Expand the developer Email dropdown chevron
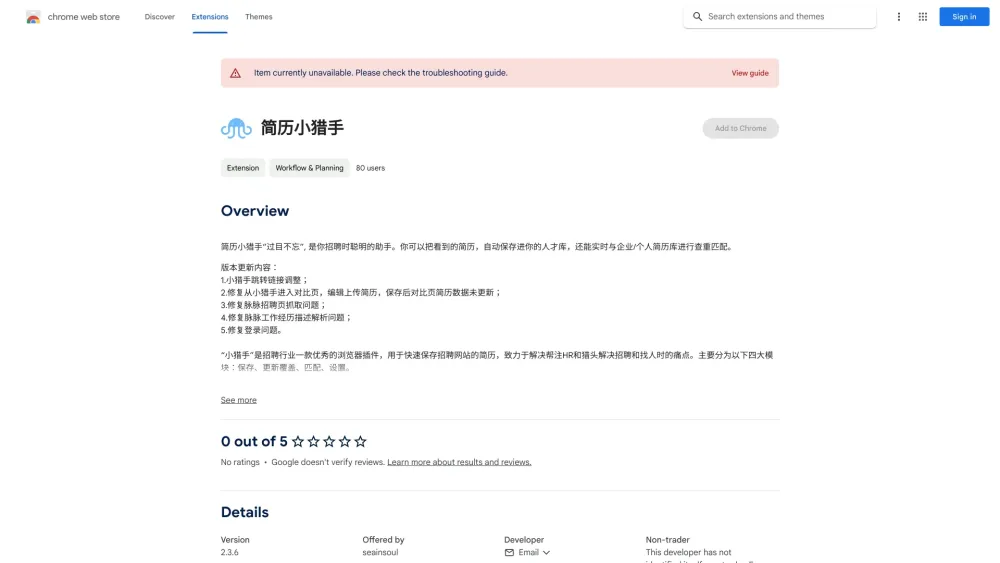Viewport: 1000px width, 563px height. pos(546,552)
